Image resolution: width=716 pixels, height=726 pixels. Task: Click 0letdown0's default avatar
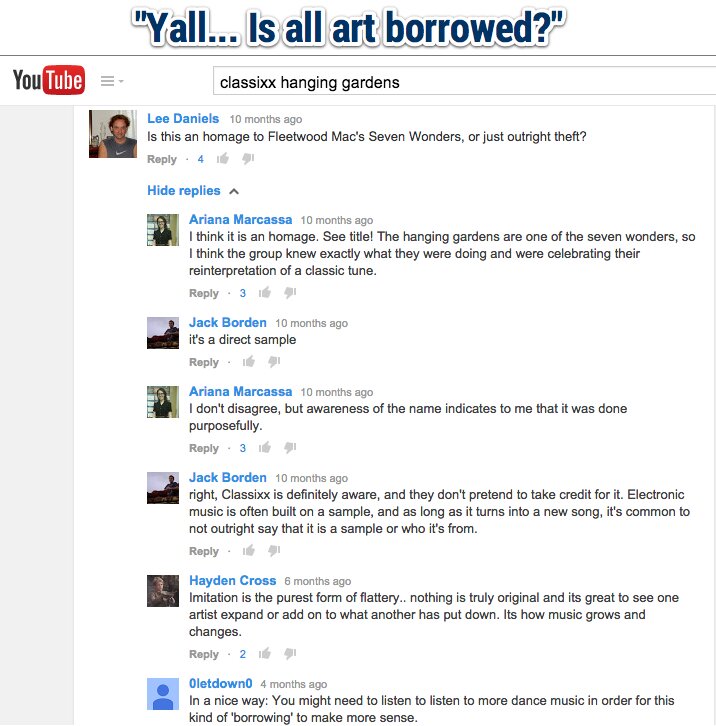pyautogui.click(x=163, y=694)
